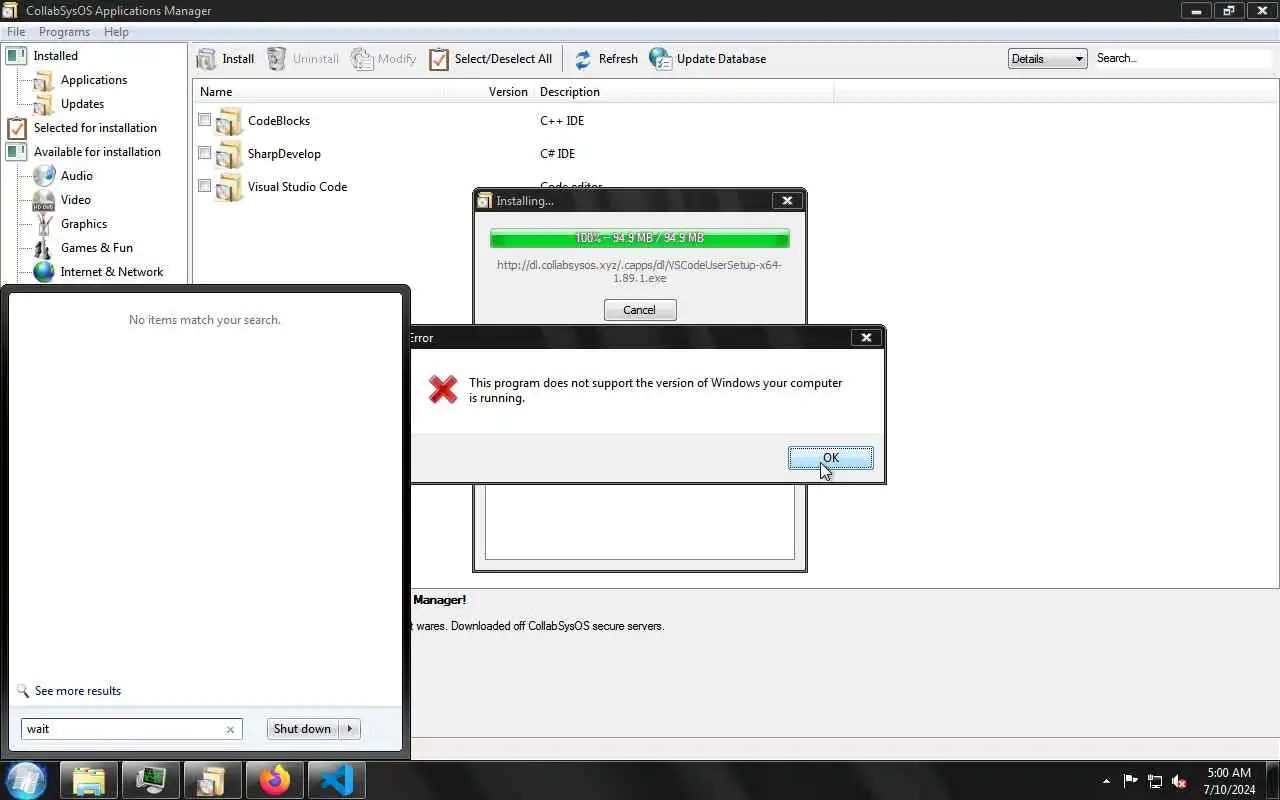
Task: Click the Uninstall trash icon
Action: [x=277, y=59]
